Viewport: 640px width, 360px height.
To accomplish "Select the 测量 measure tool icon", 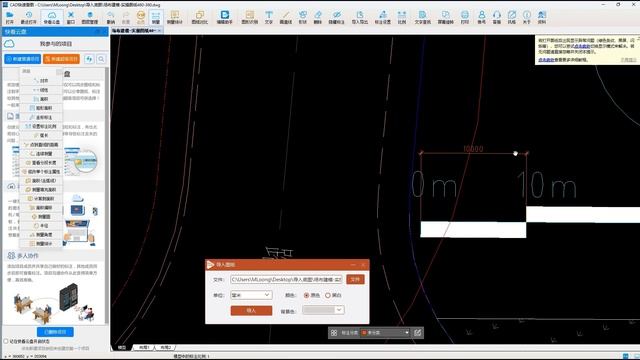I will (x=156, y=17).
